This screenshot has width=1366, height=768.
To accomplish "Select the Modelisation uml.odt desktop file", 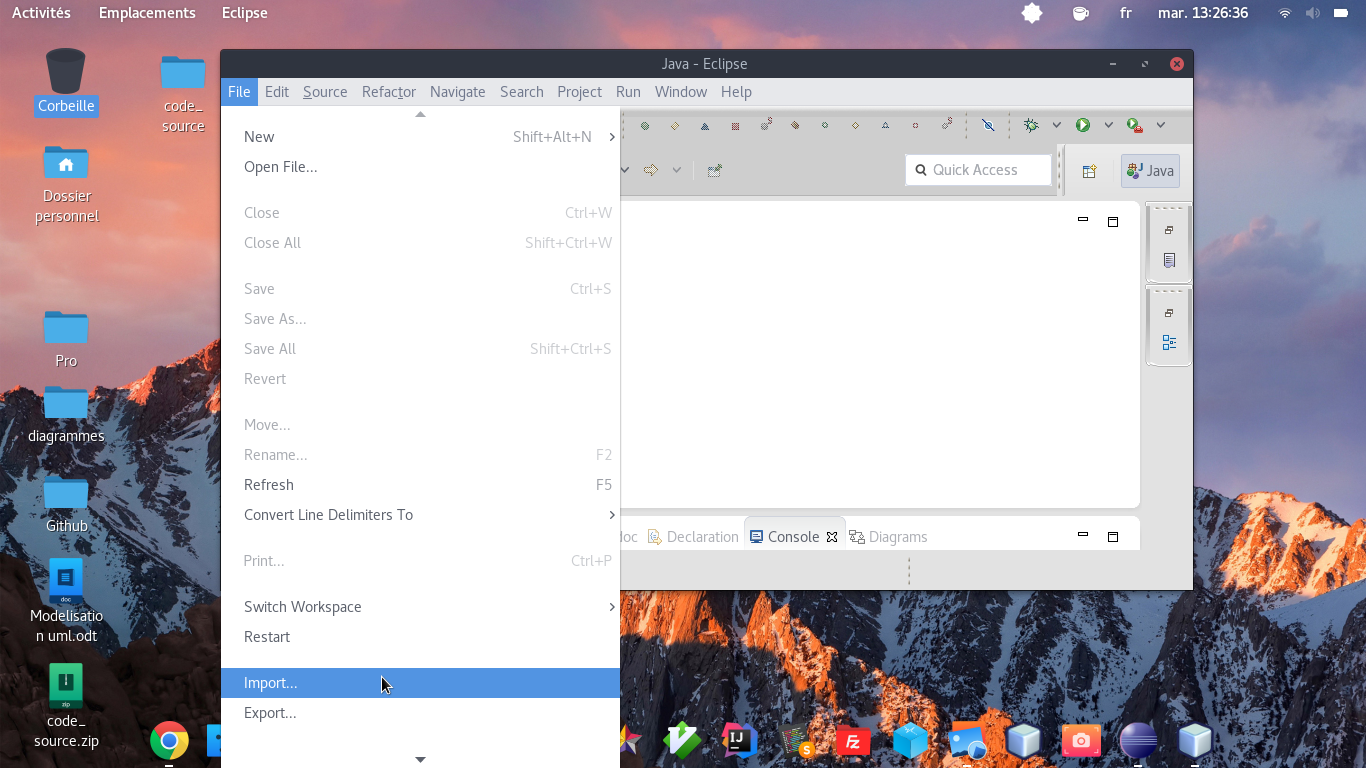I will tap(66, 600).
